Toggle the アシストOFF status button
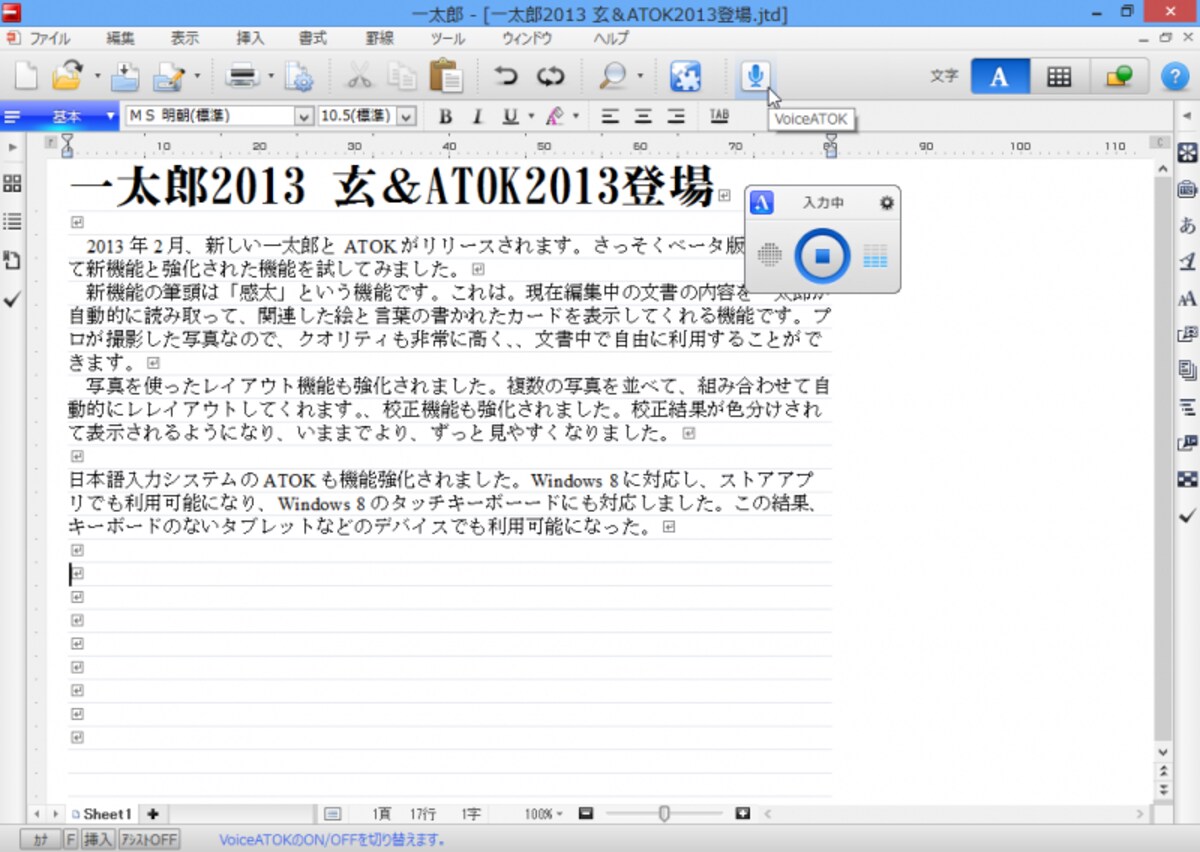 tap(149, 840)
